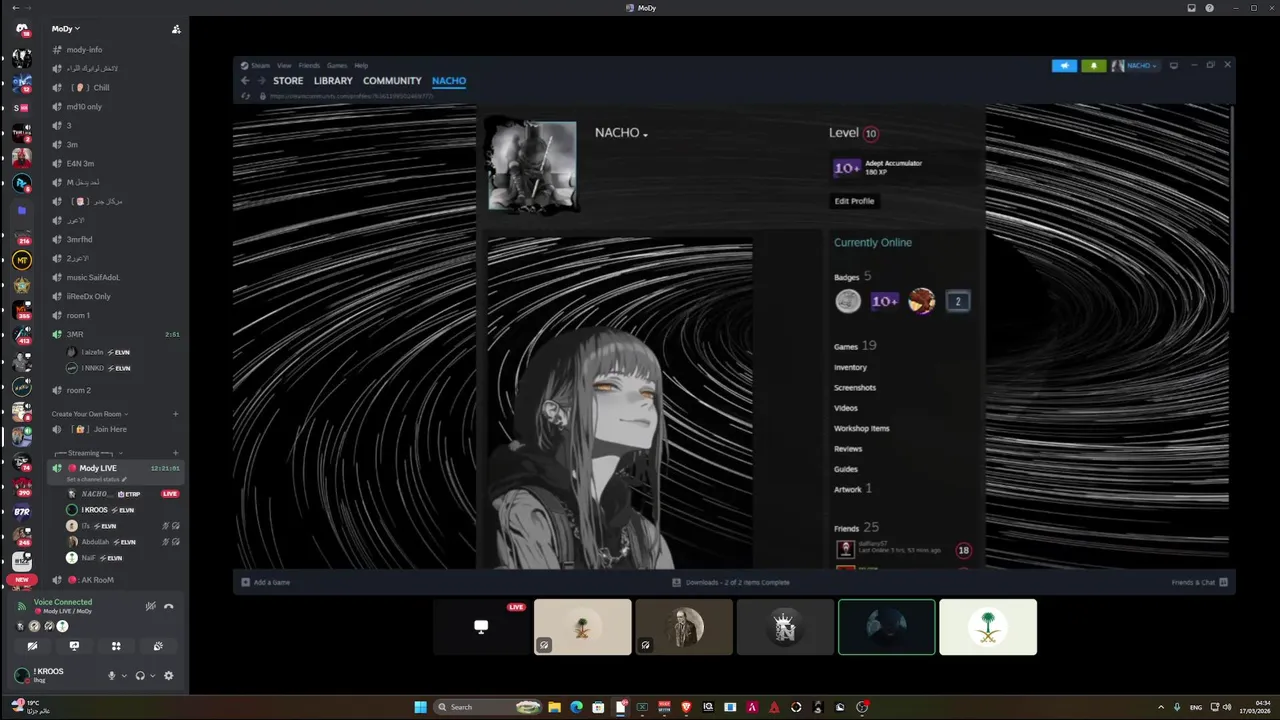
Task: Open the Workshop Items link
Action: pos(861,428)
